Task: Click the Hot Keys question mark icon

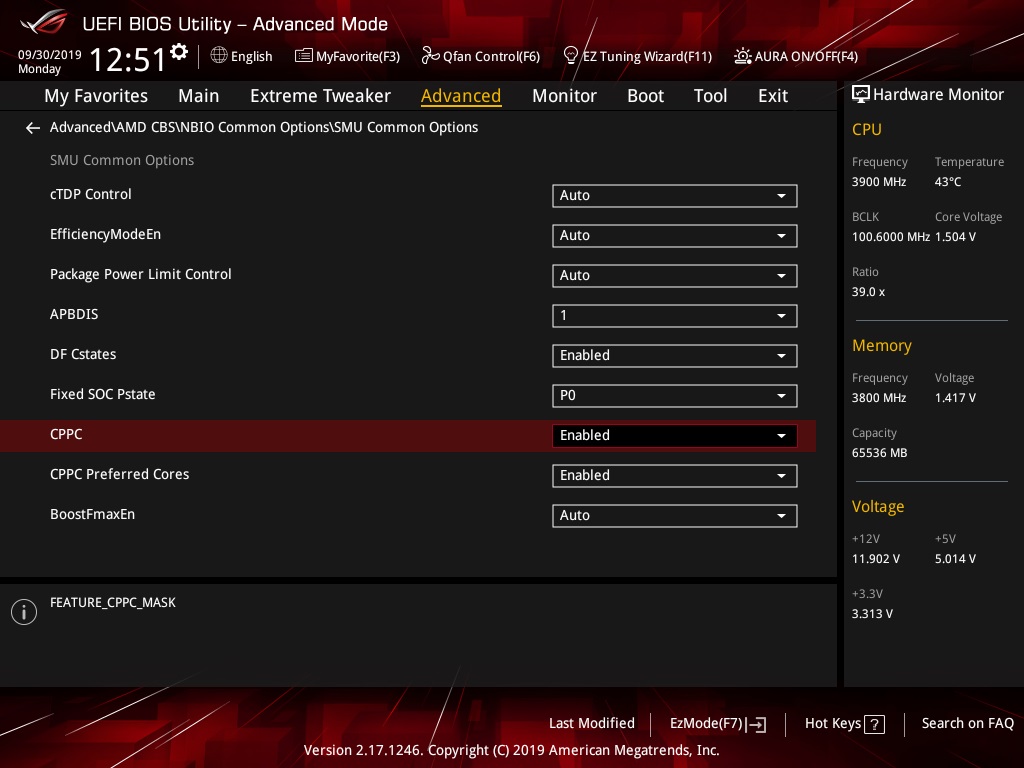Action: click(x=874, y=724)
